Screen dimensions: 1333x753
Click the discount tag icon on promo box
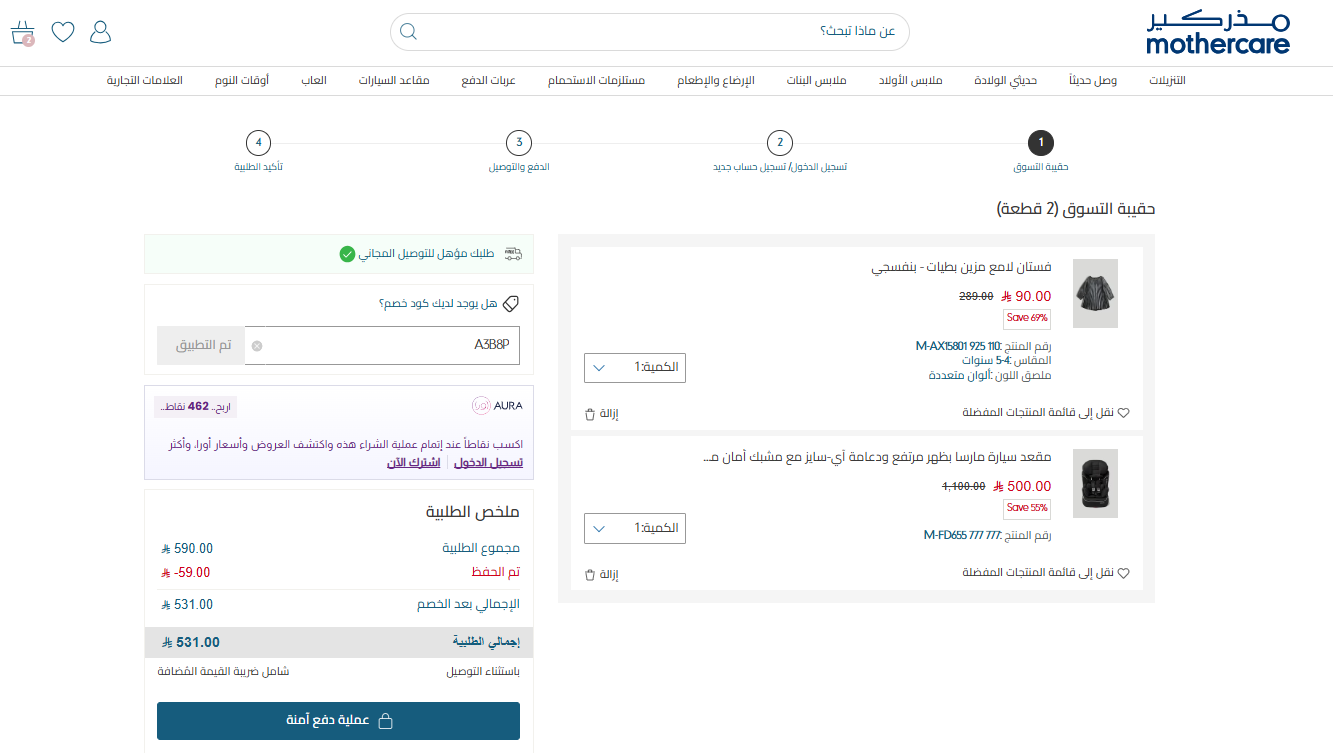click(511, 302)
